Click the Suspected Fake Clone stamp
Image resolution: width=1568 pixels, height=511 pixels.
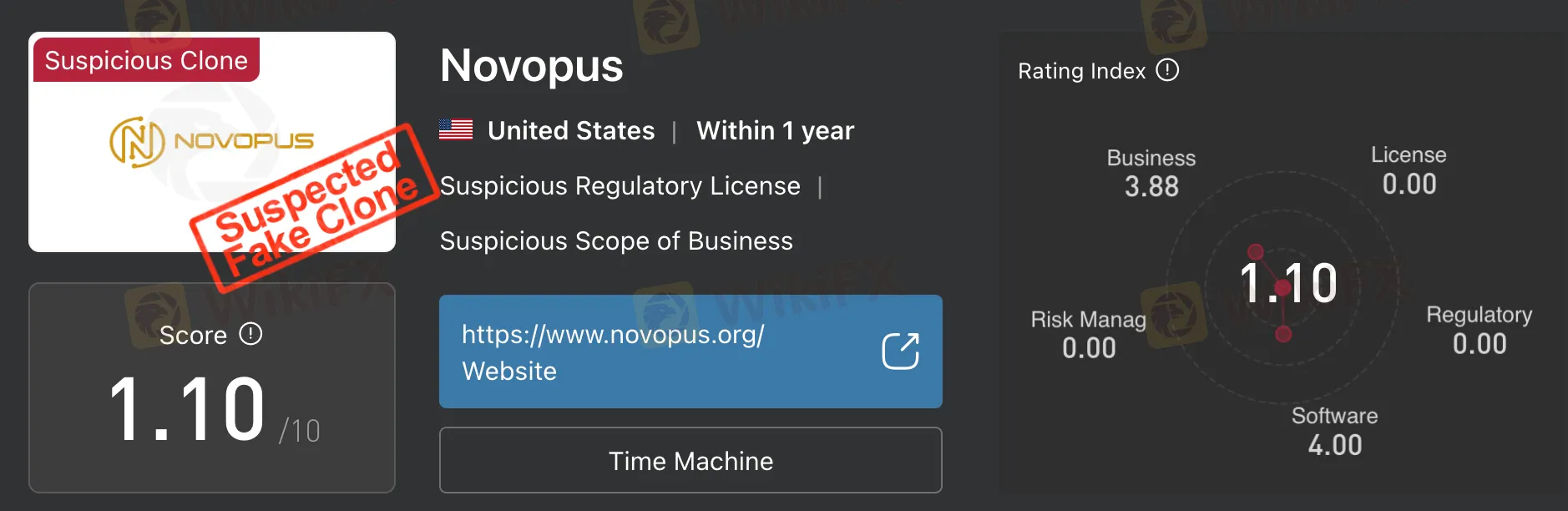tap(315, 208)
